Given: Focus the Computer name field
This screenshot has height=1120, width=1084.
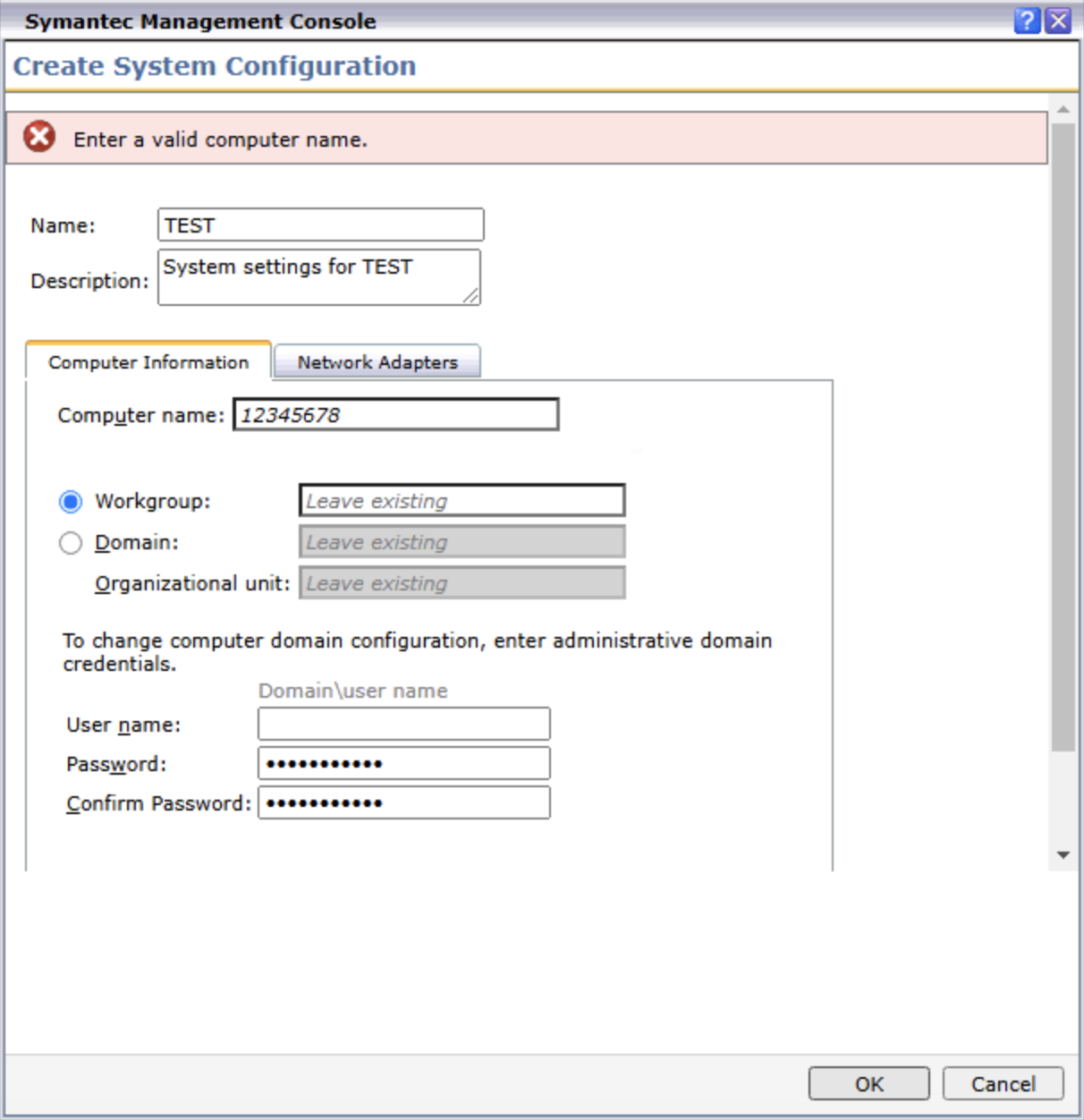Looking at the screenshot, I should (396, 415).
